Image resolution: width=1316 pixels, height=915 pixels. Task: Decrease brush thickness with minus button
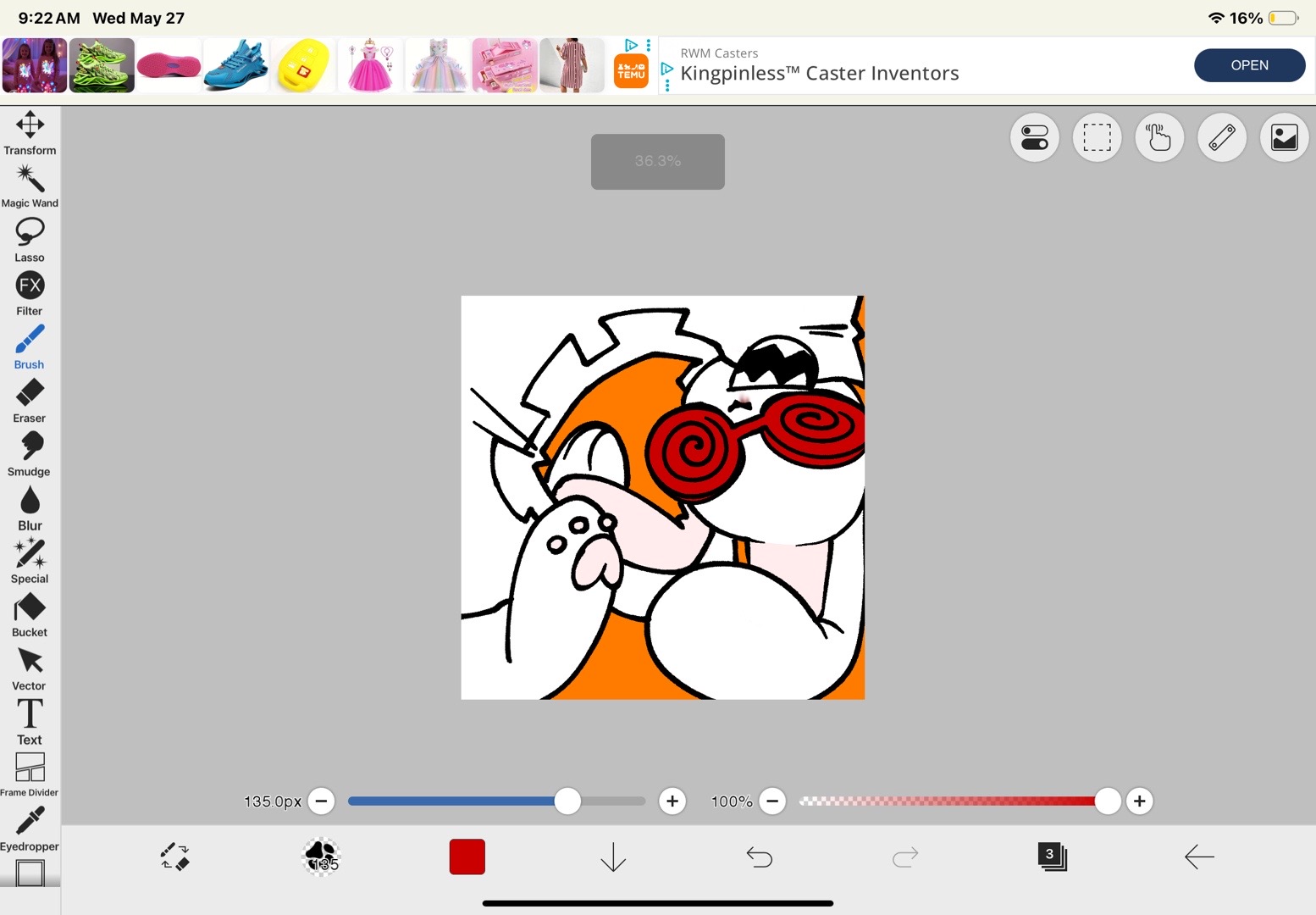(x=322, y=801)
